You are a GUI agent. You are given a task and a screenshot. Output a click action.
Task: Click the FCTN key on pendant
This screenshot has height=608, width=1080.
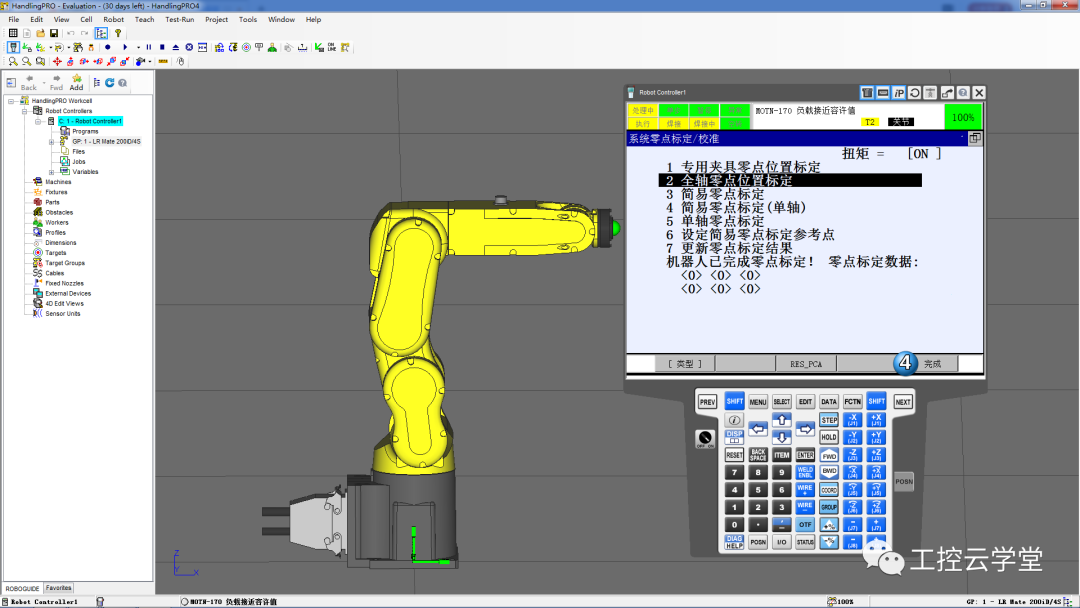(x=852, y=402)
